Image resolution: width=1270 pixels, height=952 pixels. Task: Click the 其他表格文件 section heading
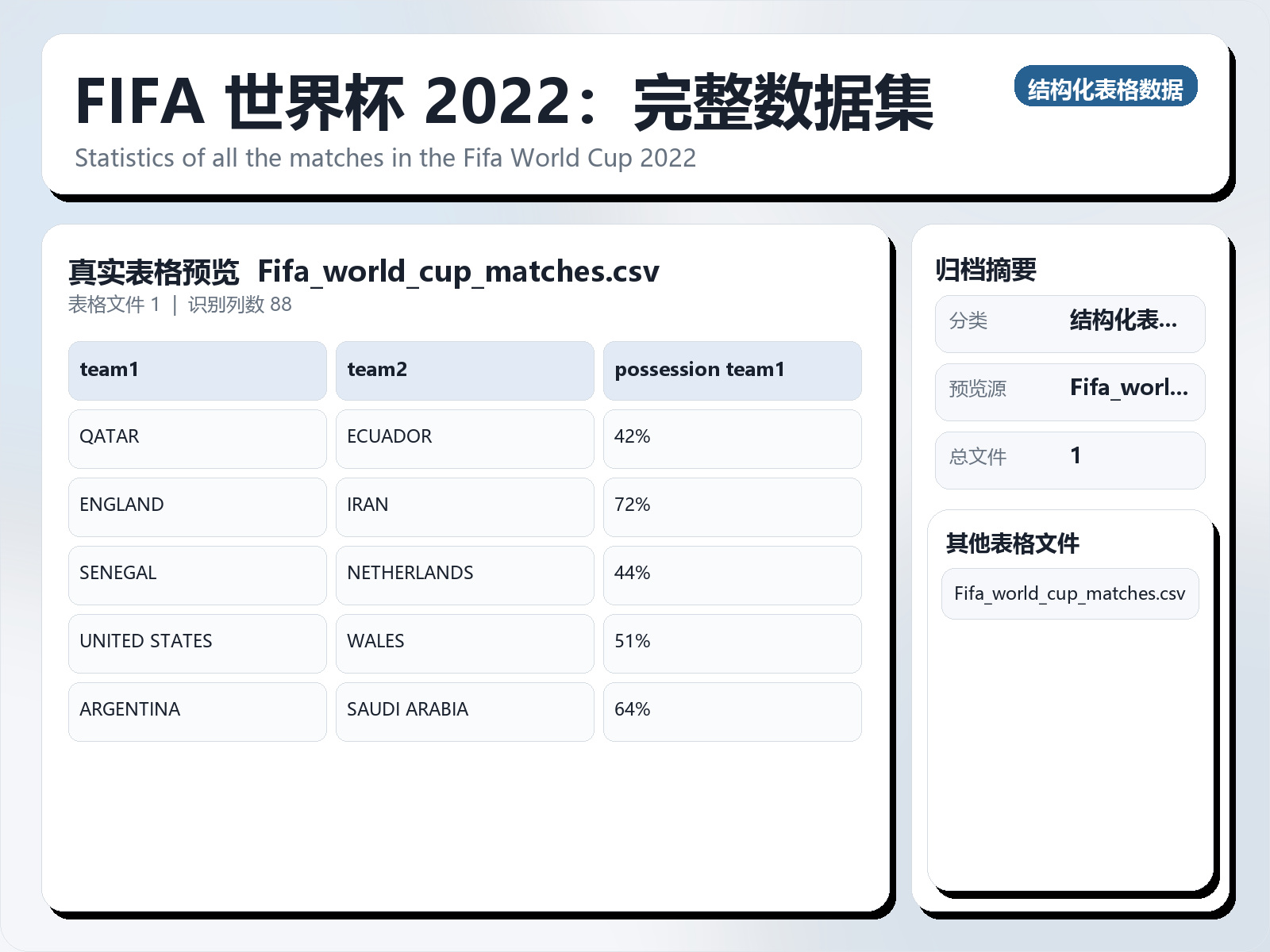tap(1010, 544)
